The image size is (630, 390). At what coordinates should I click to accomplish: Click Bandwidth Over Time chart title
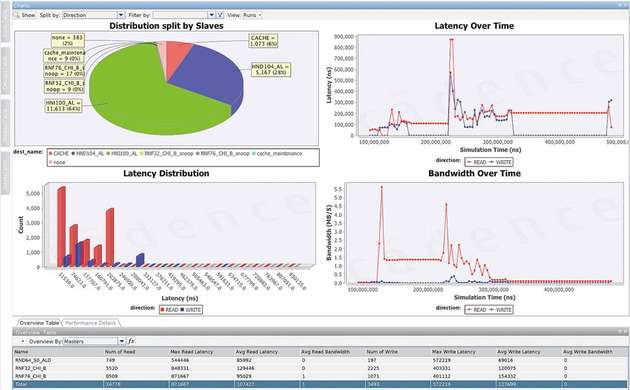475,173
